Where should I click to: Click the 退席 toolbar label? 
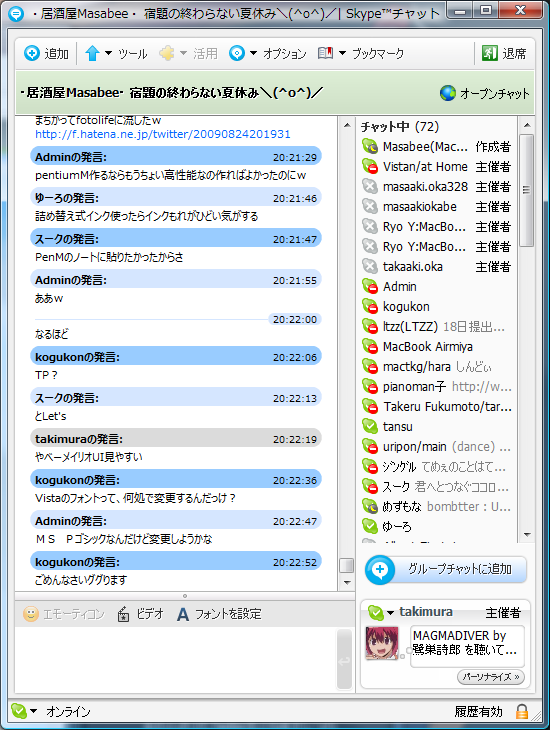[515, 54]
